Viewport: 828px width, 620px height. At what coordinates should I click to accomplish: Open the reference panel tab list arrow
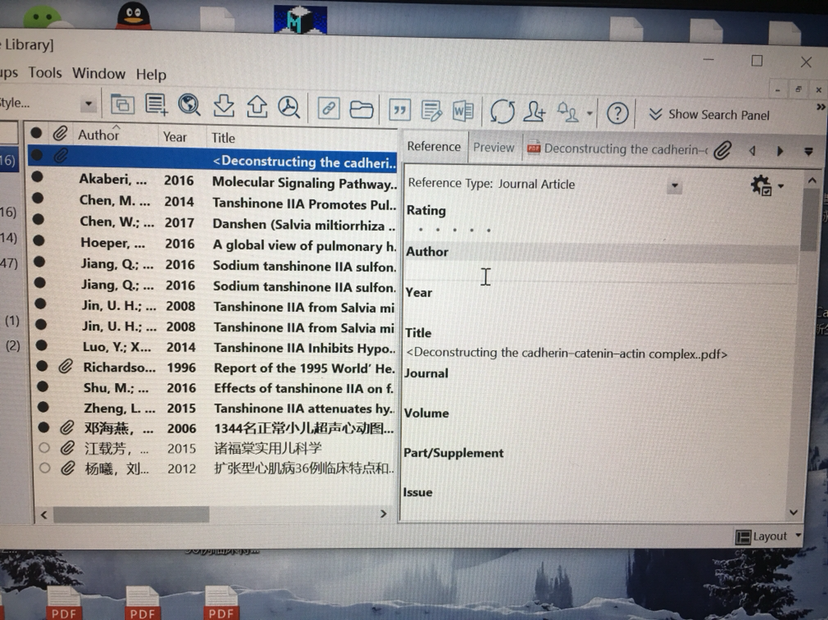pos(808,152)
